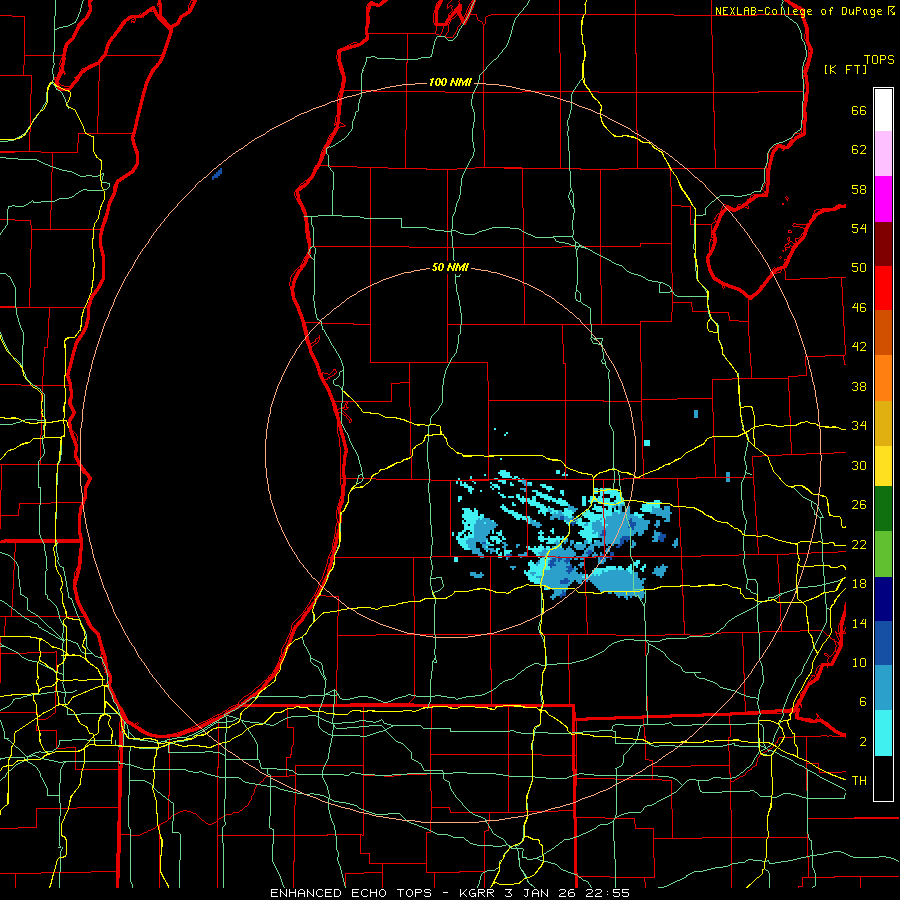Click the '[K FT]' units label
Viewport: 900px width, 900px height.
(x=845, y=70)
